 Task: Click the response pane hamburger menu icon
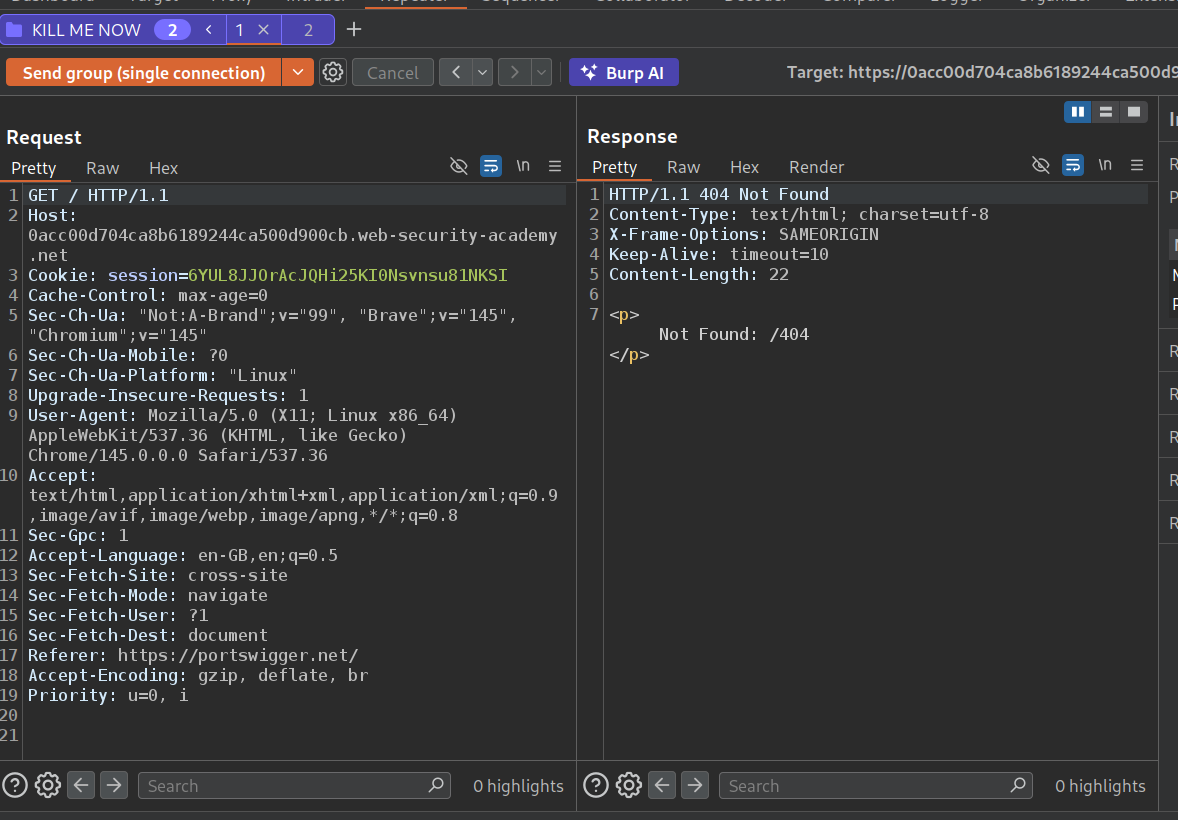click(x=1137, y=165)
